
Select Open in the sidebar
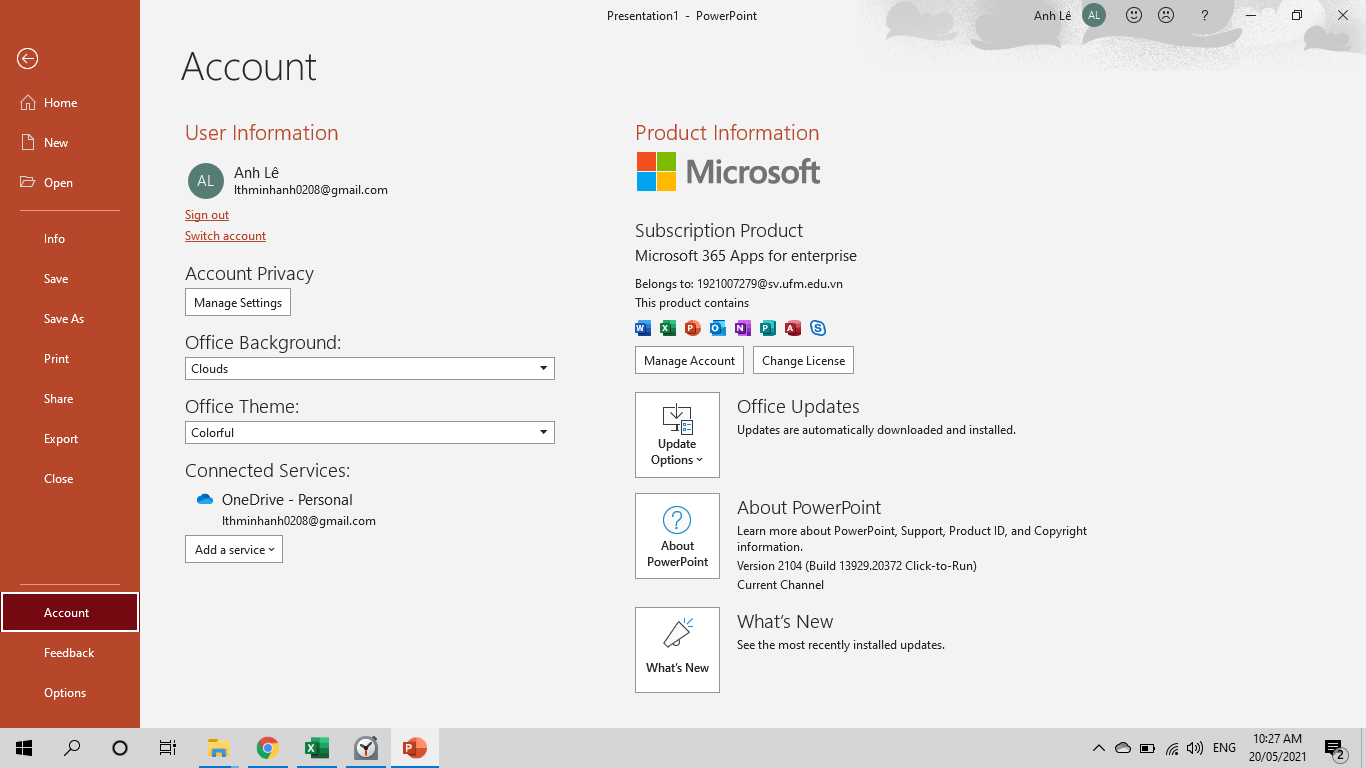click(70, 183)
